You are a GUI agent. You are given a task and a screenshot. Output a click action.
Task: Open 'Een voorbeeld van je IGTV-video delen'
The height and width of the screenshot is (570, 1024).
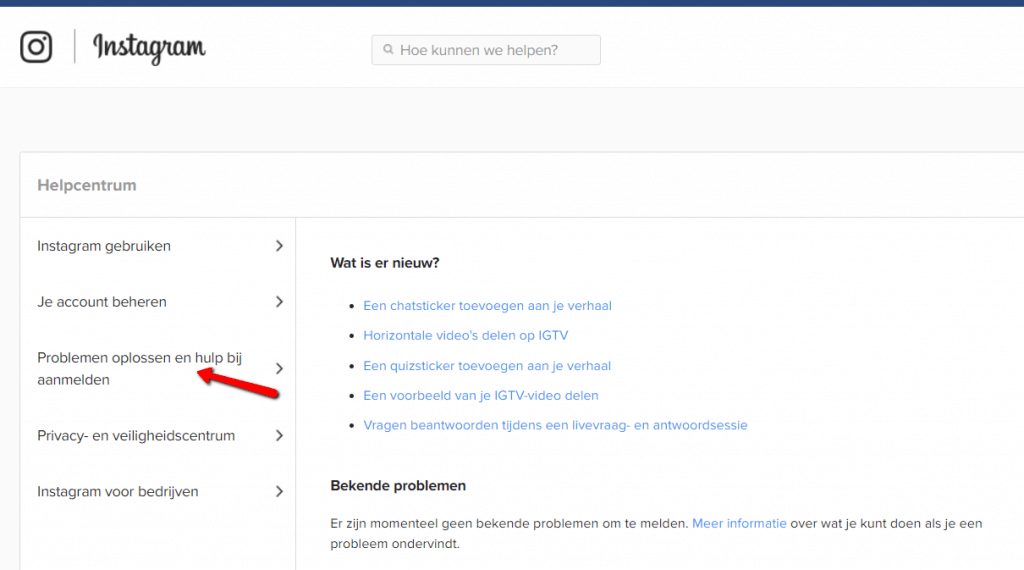(x=481, y=396)
